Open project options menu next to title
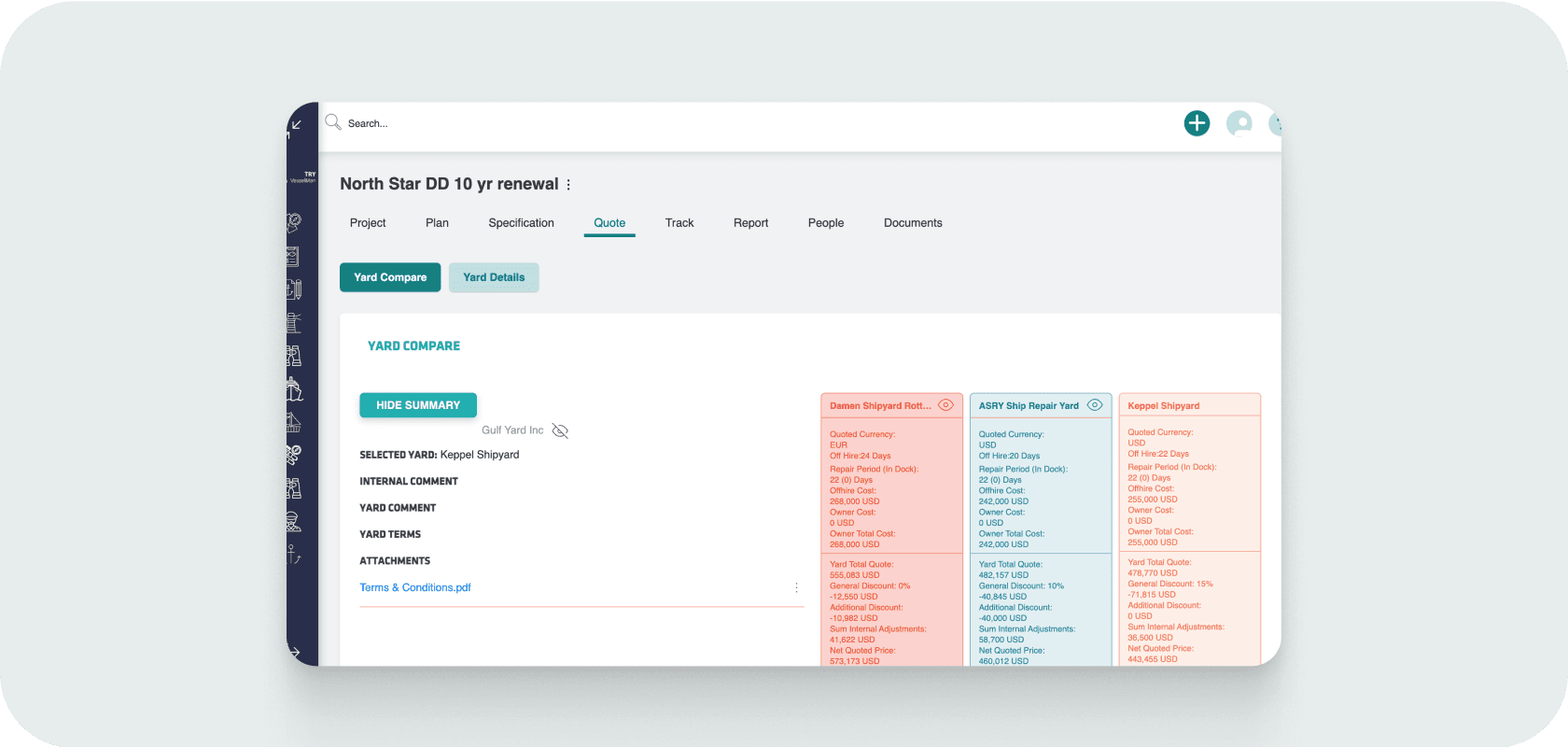The image size is (1568, 747). pyautogui.click(x=568, y=185)
